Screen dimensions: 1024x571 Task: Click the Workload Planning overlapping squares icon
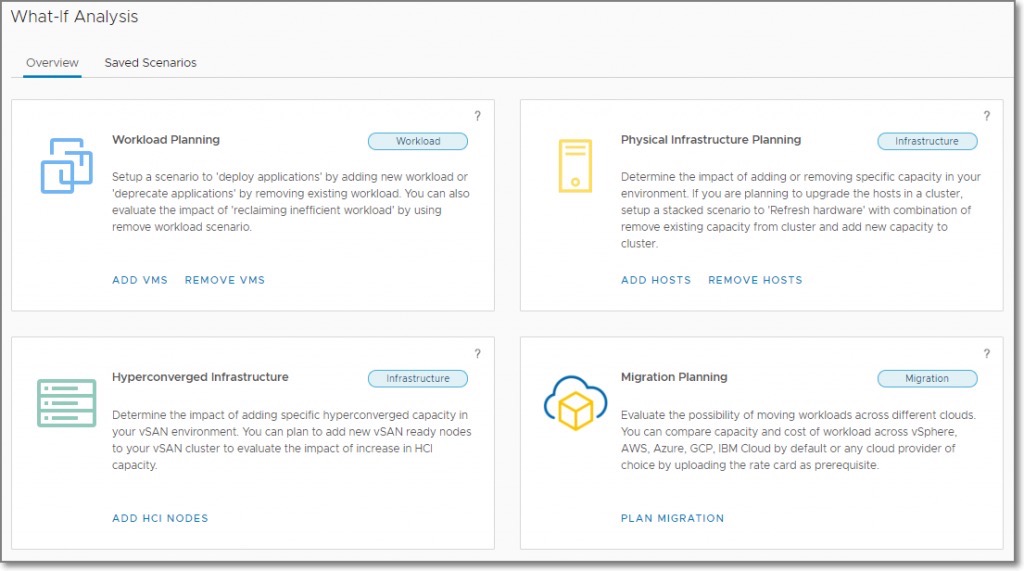66,166
